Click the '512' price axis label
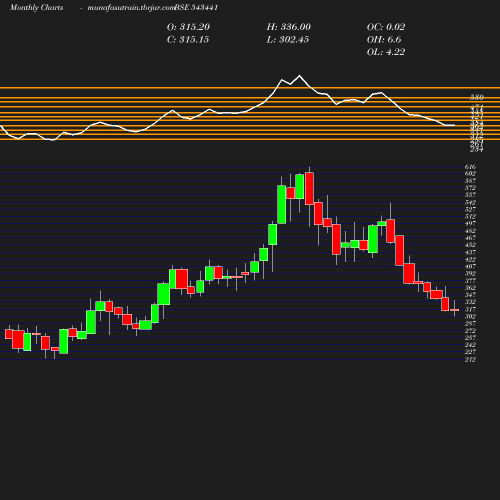Image resolution: width=500 pixels, height=500 pixels. pyautogui.click(x=470, y=217)
